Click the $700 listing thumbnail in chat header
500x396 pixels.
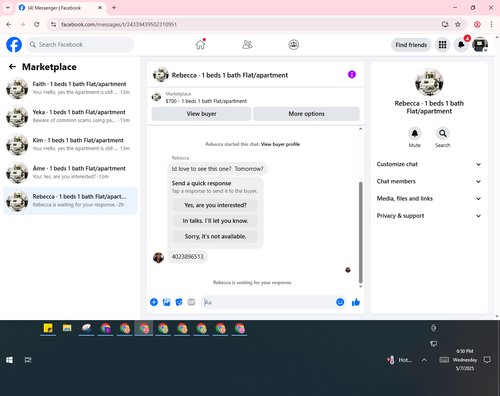pyautogui.click(x=156, y=97)
